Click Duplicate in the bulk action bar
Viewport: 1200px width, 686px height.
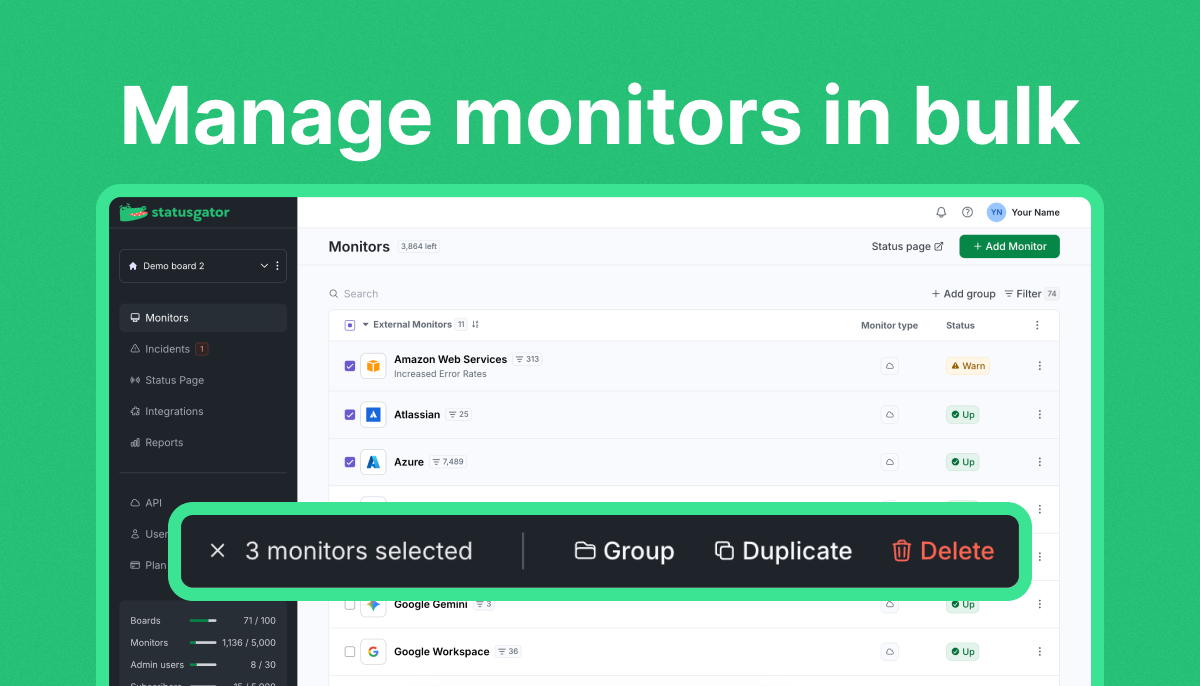(x=783, y=551)
